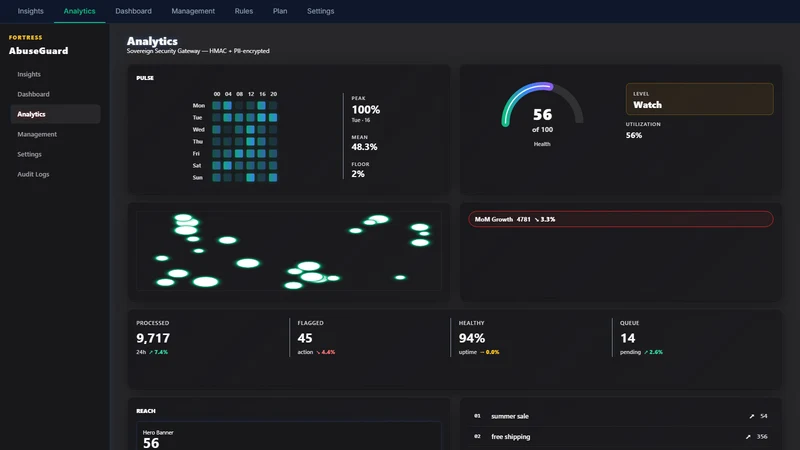Click the summer sale trend arrow icon
This screenshot has height=450, width=800.
pyautogui.click(x=752, y=416)
